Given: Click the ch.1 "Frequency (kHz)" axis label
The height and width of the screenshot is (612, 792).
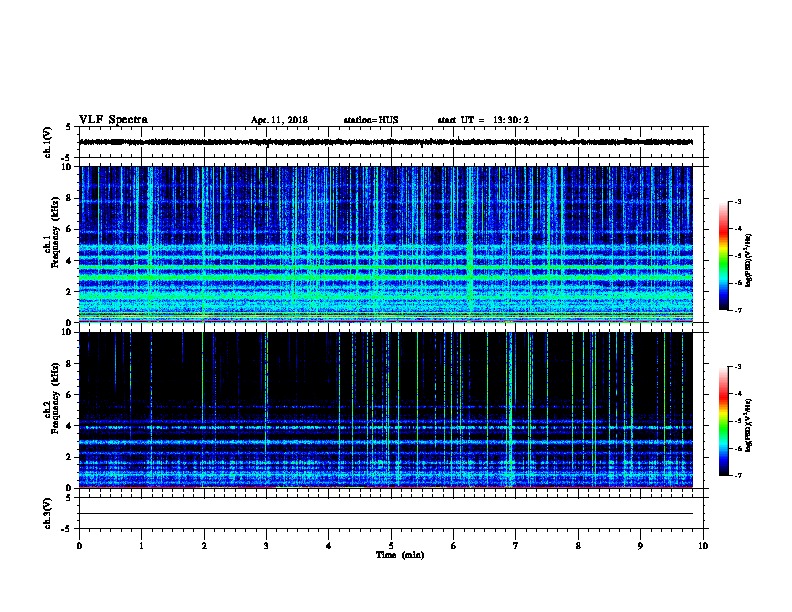Looking at the screenshot, I should tap(55, 232).
